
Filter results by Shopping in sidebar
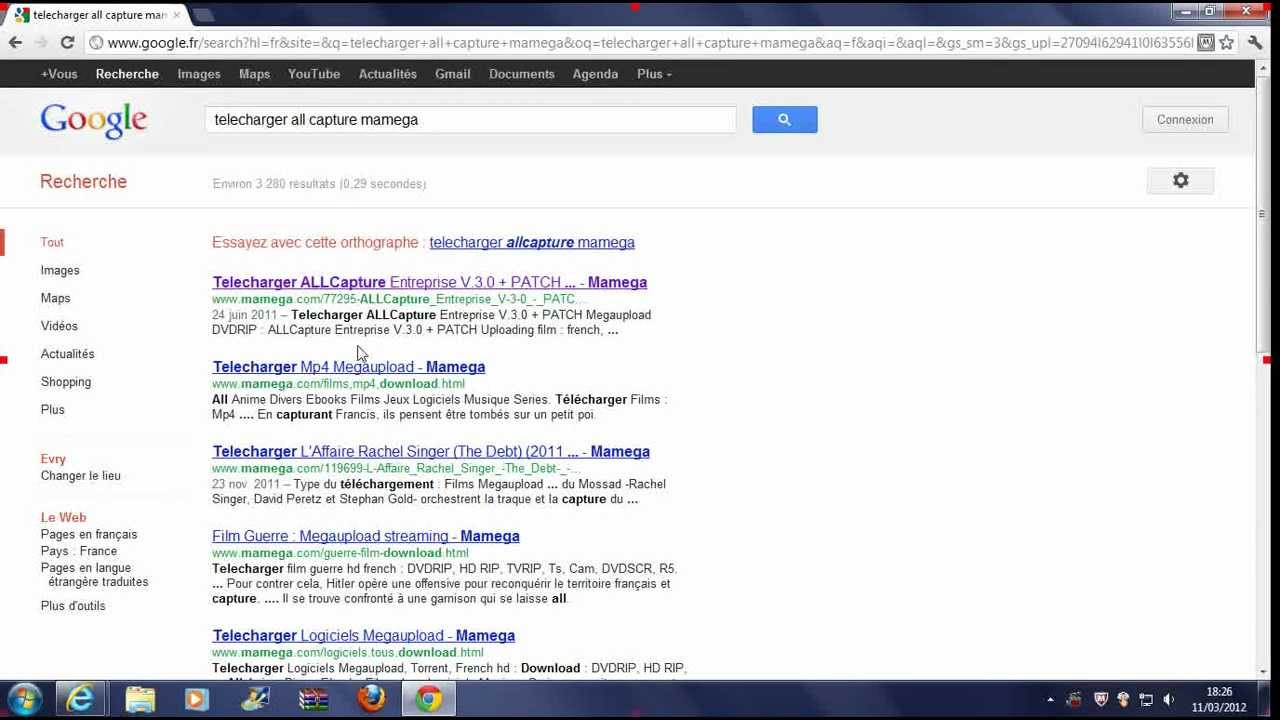65,382
